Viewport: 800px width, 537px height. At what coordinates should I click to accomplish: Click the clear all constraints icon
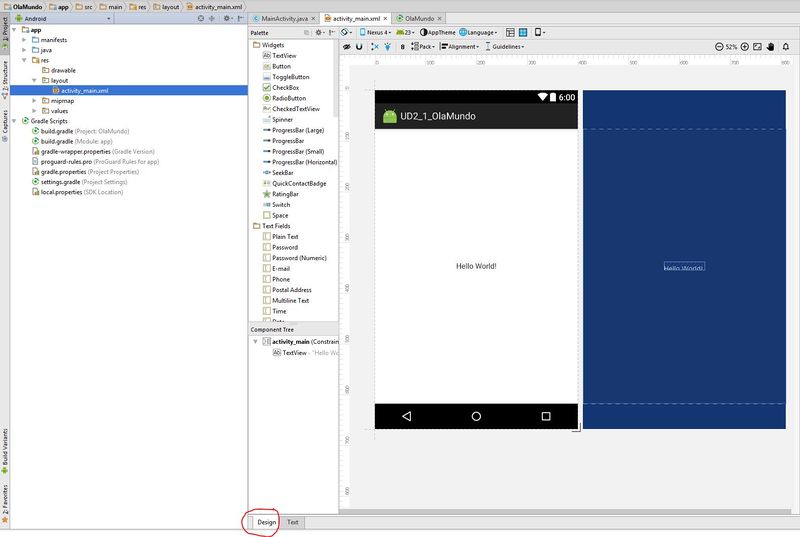pyautogui.click(x=374, y=46)
